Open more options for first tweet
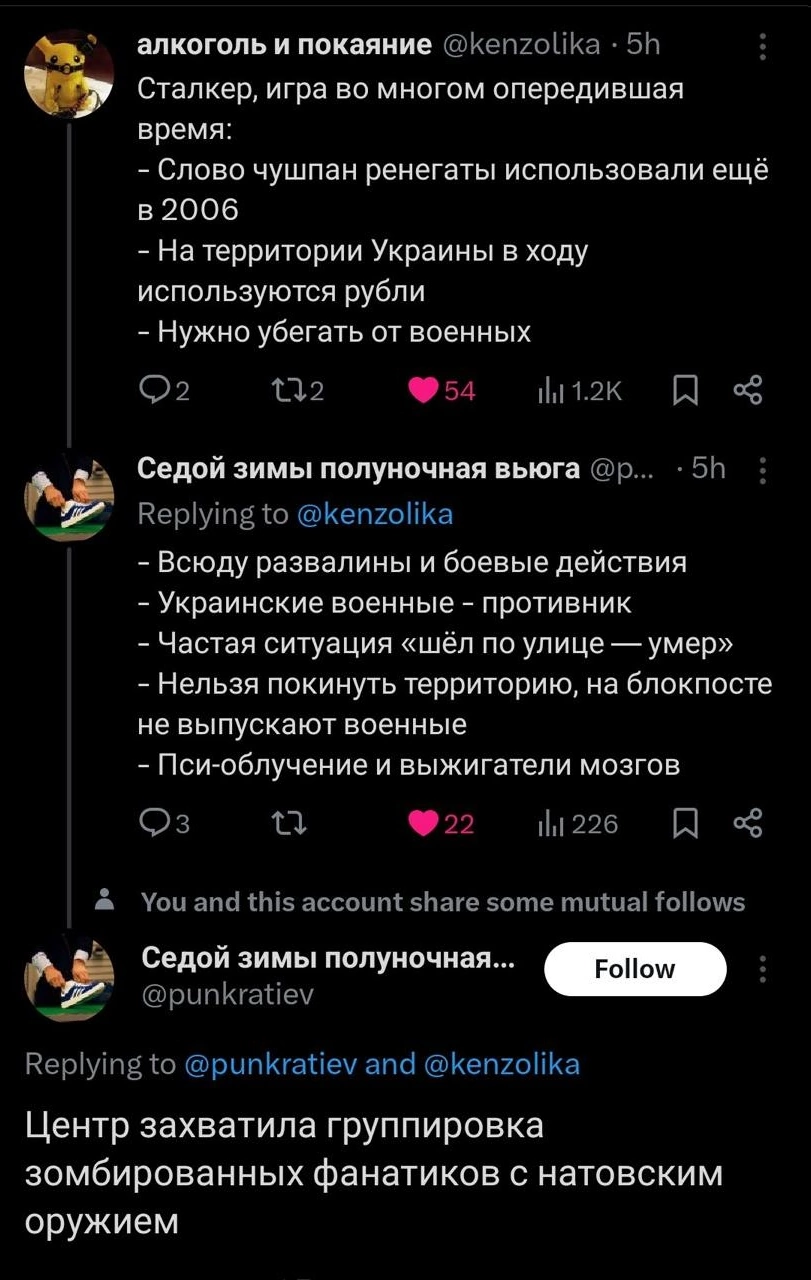Image resolution: width=811 pixels, height=1280 pixels. (x=764, y=47)
